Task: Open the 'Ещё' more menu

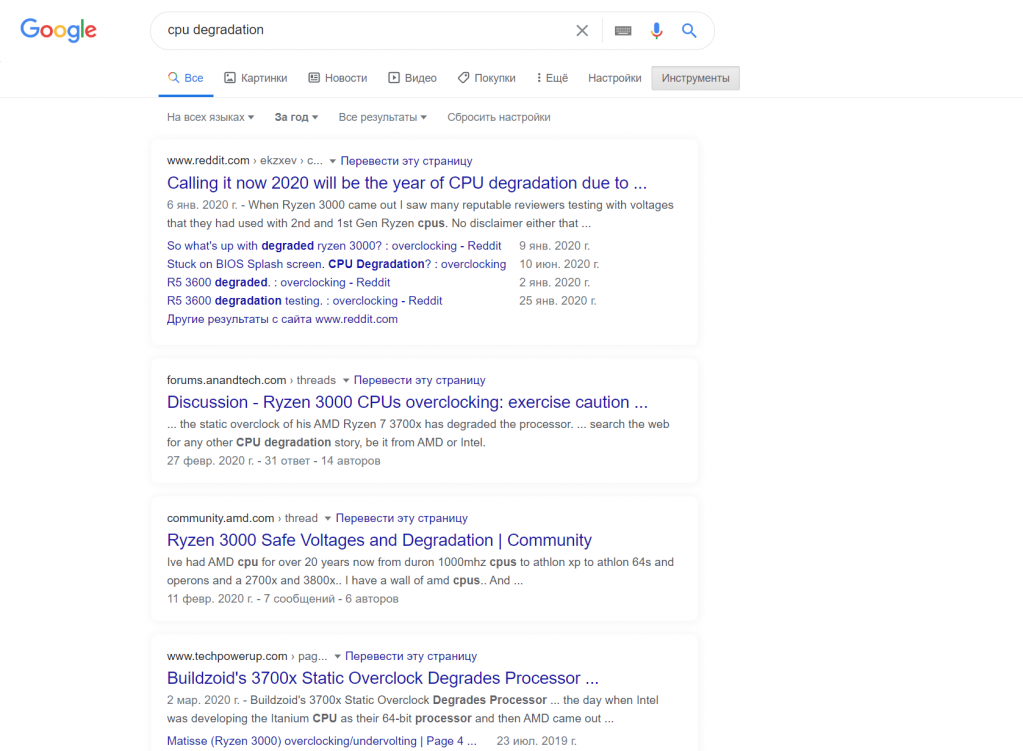Action: [x=552, y=78]
